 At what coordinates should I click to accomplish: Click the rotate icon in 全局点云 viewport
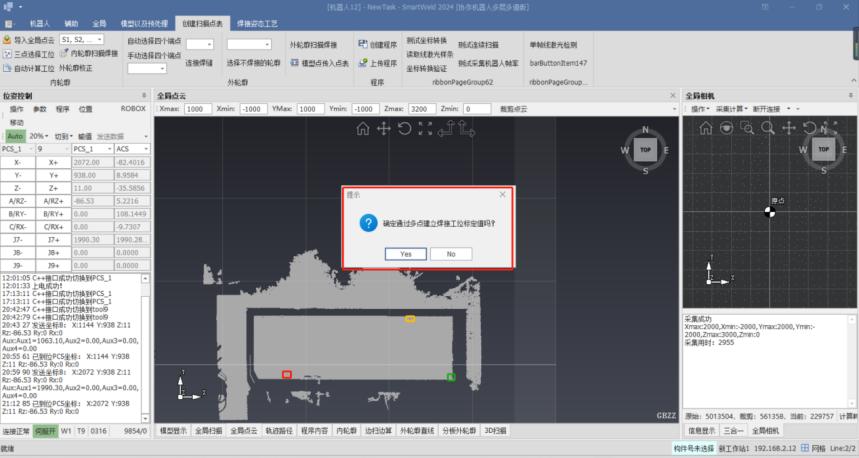[x=404, y=129]
